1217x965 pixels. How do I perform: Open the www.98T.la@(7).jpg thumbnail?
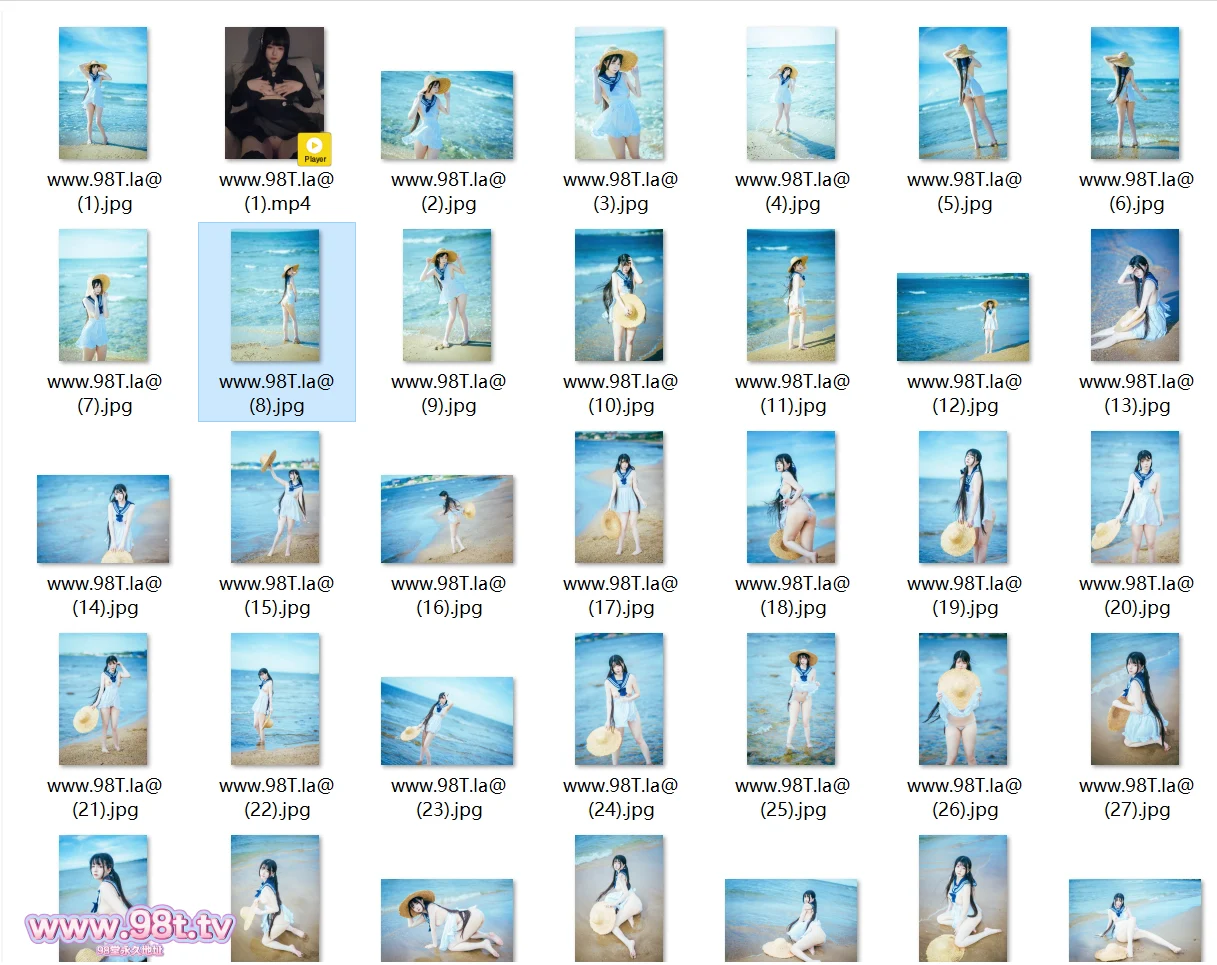(103, 295)
